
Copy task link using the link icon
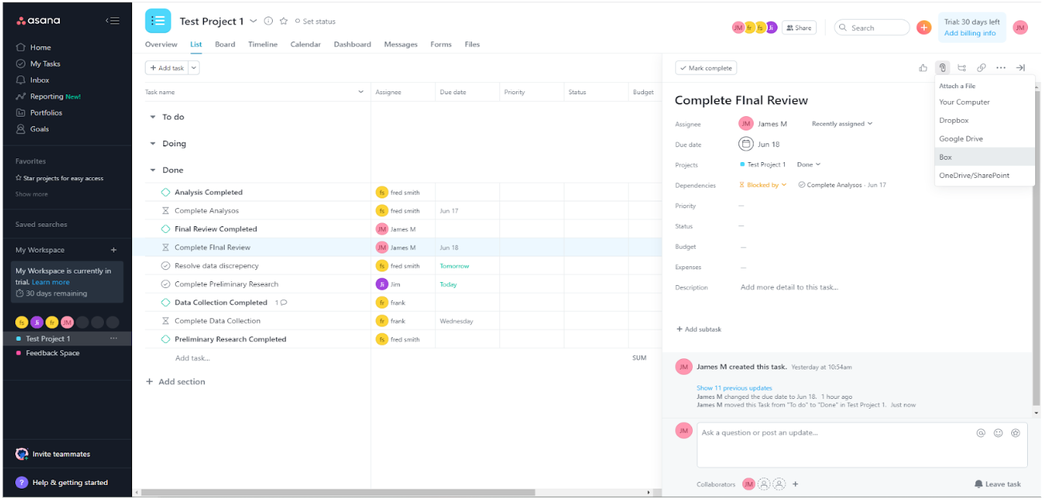[x=981, y=68]
